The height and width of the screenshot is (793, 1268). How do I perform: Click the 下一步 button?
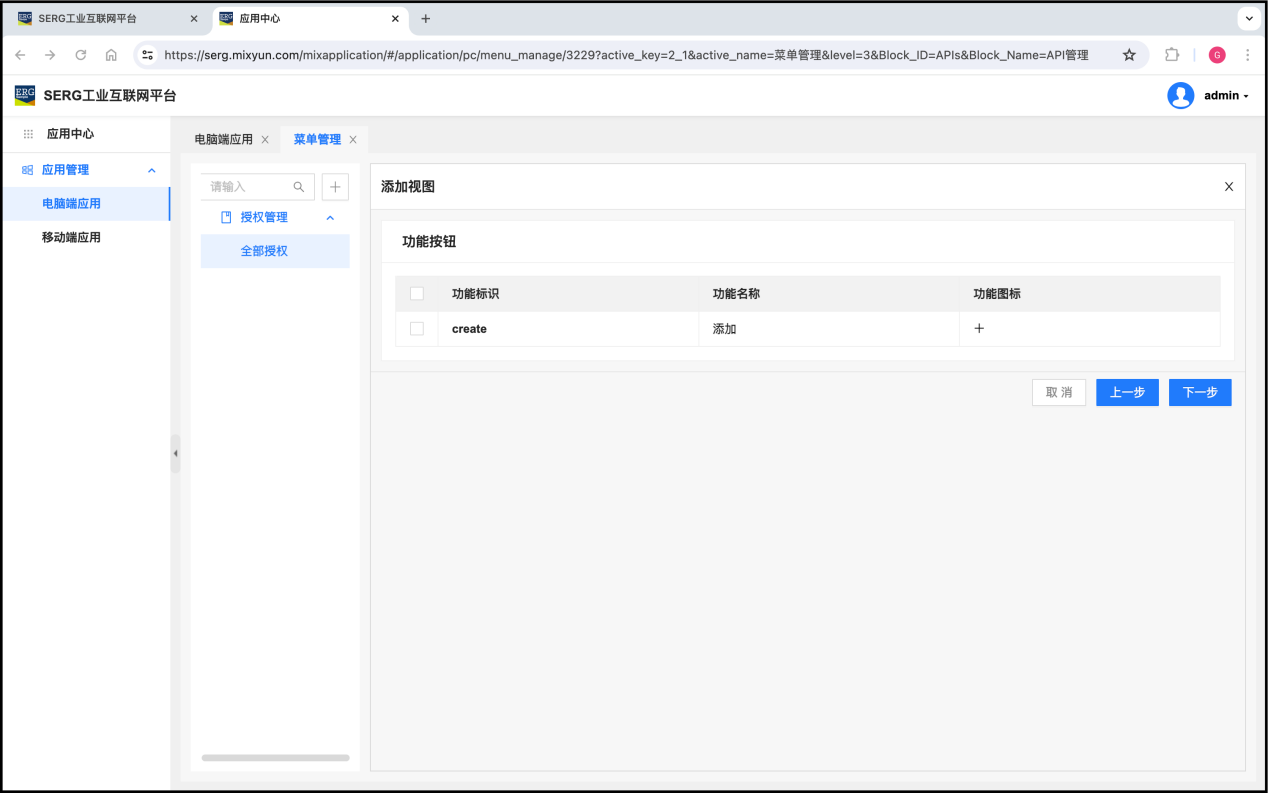click(1199, 393)
